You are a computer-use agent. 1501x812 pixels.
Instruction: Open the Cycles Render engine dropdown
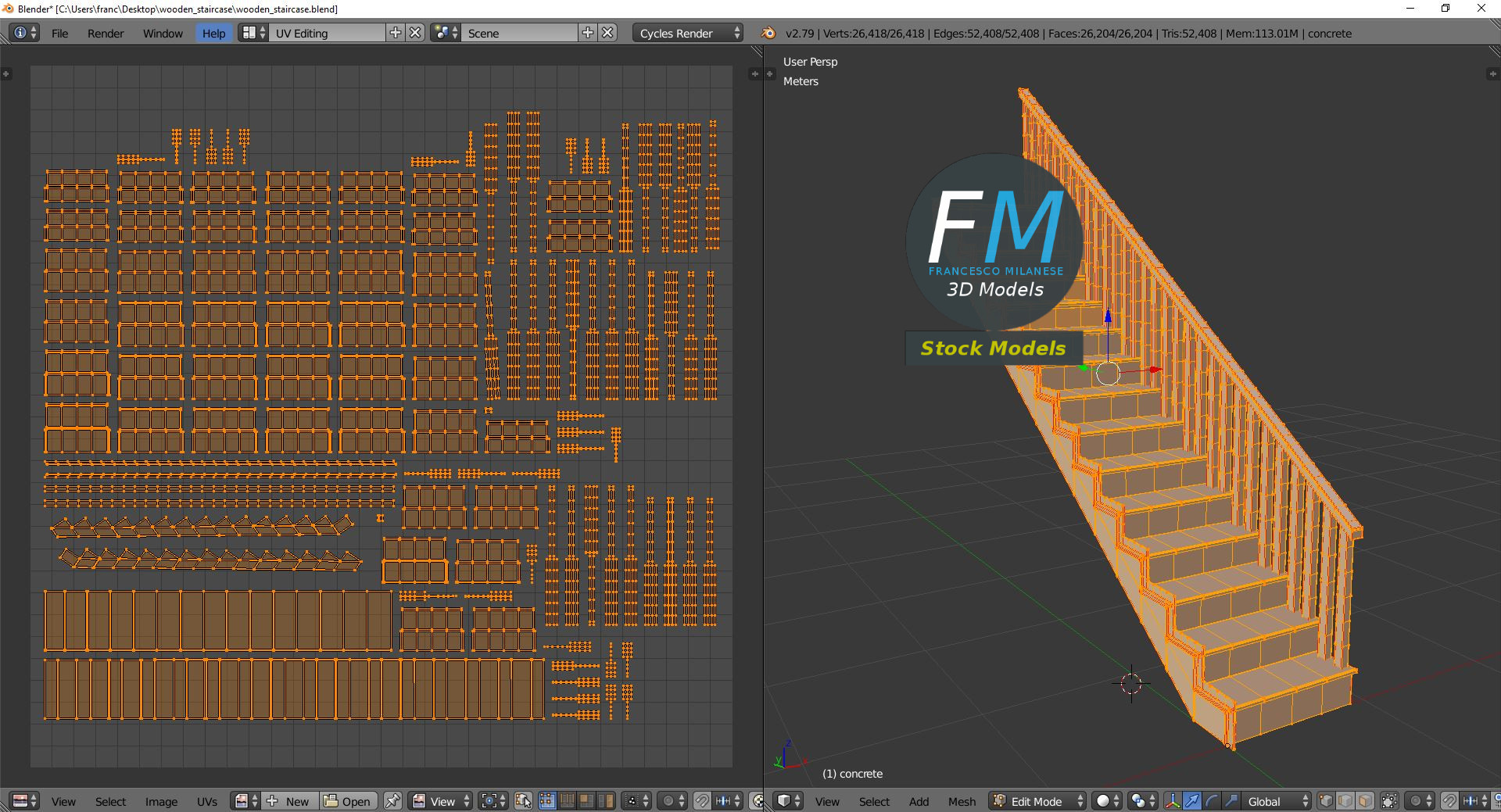point(688,33)
